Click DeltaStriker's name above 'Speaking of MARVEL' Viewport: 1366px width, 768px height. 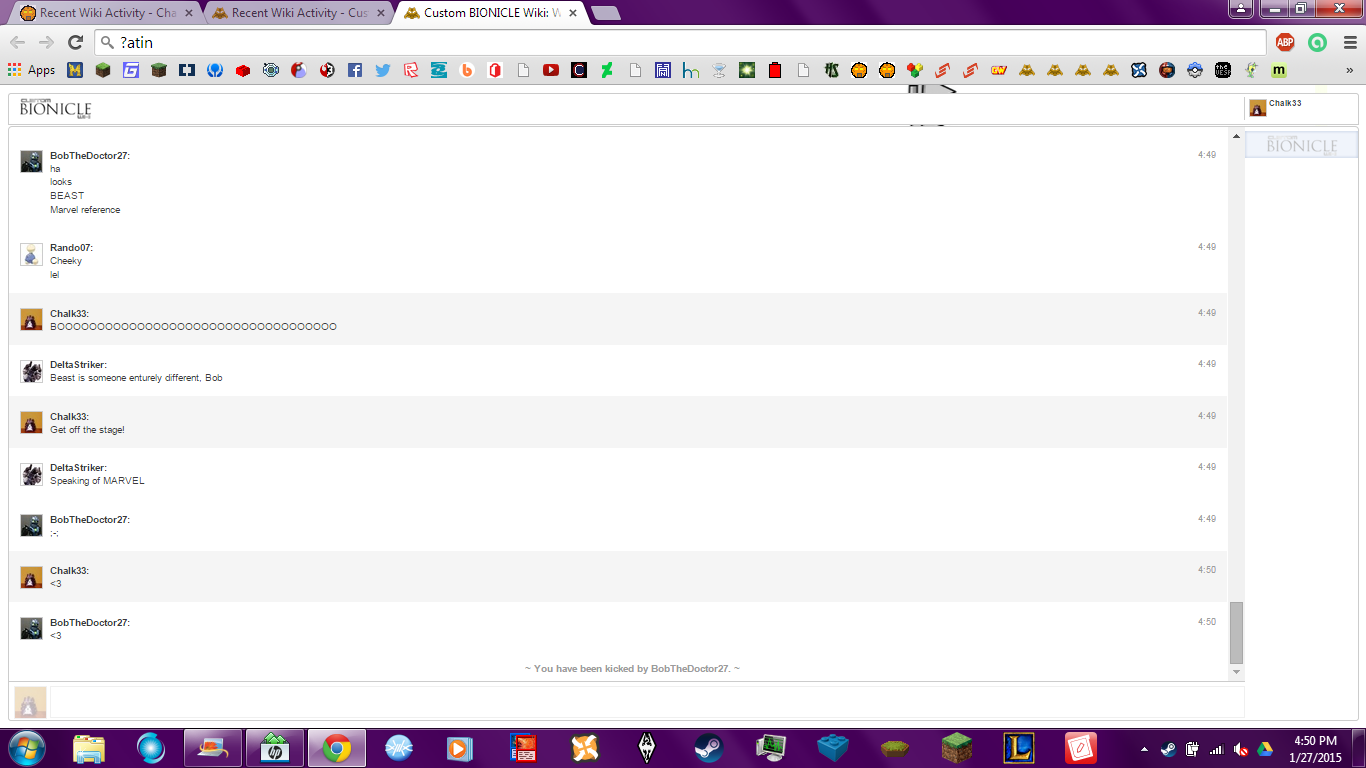78,468
